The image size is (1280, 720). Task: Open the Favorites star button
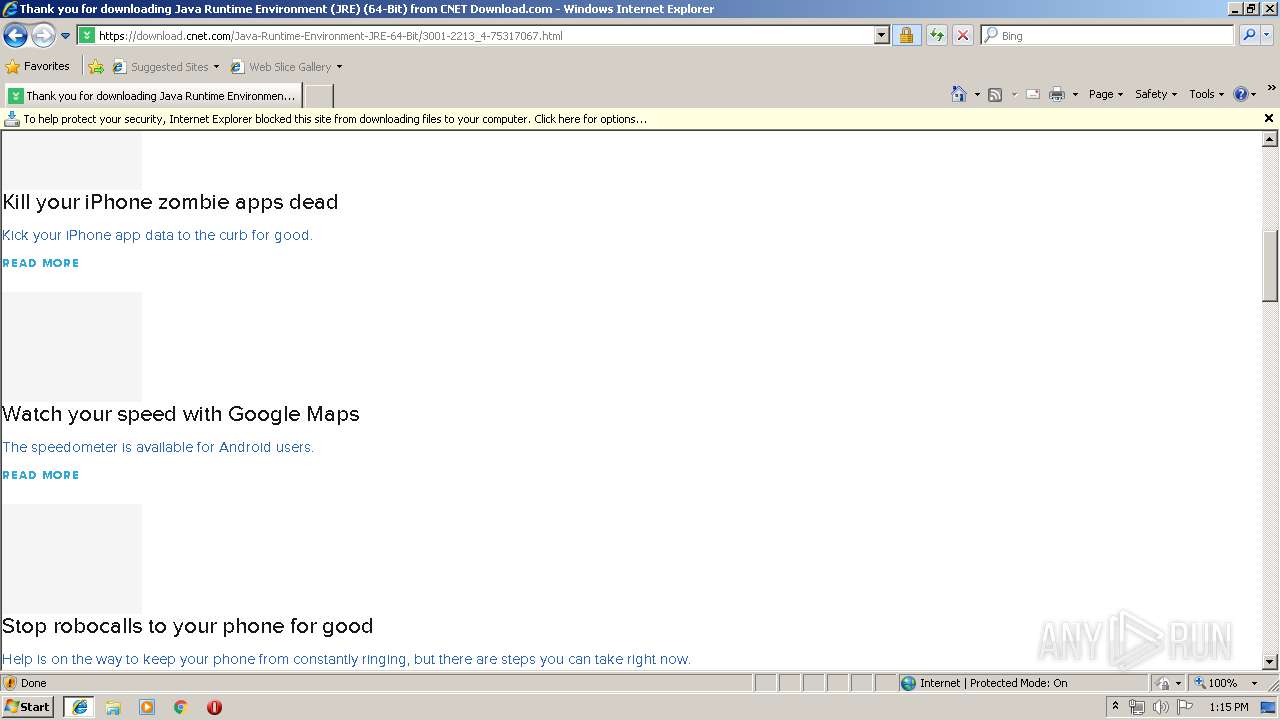[37, 66]
